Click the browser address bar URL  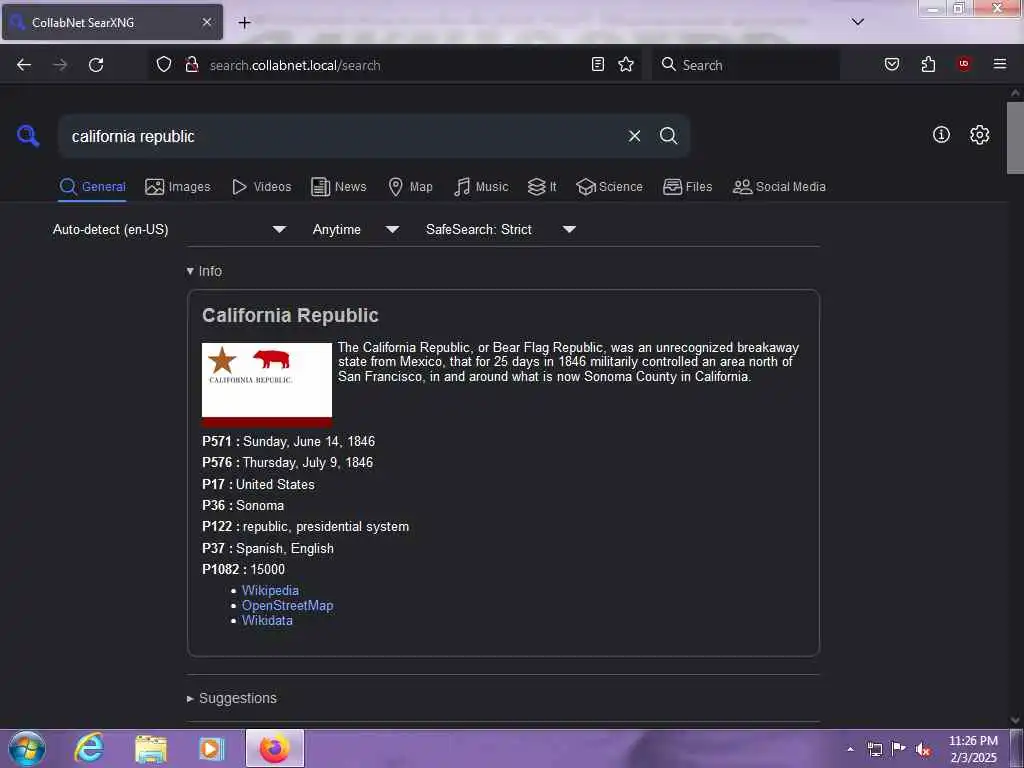click(x=295, y=65)
